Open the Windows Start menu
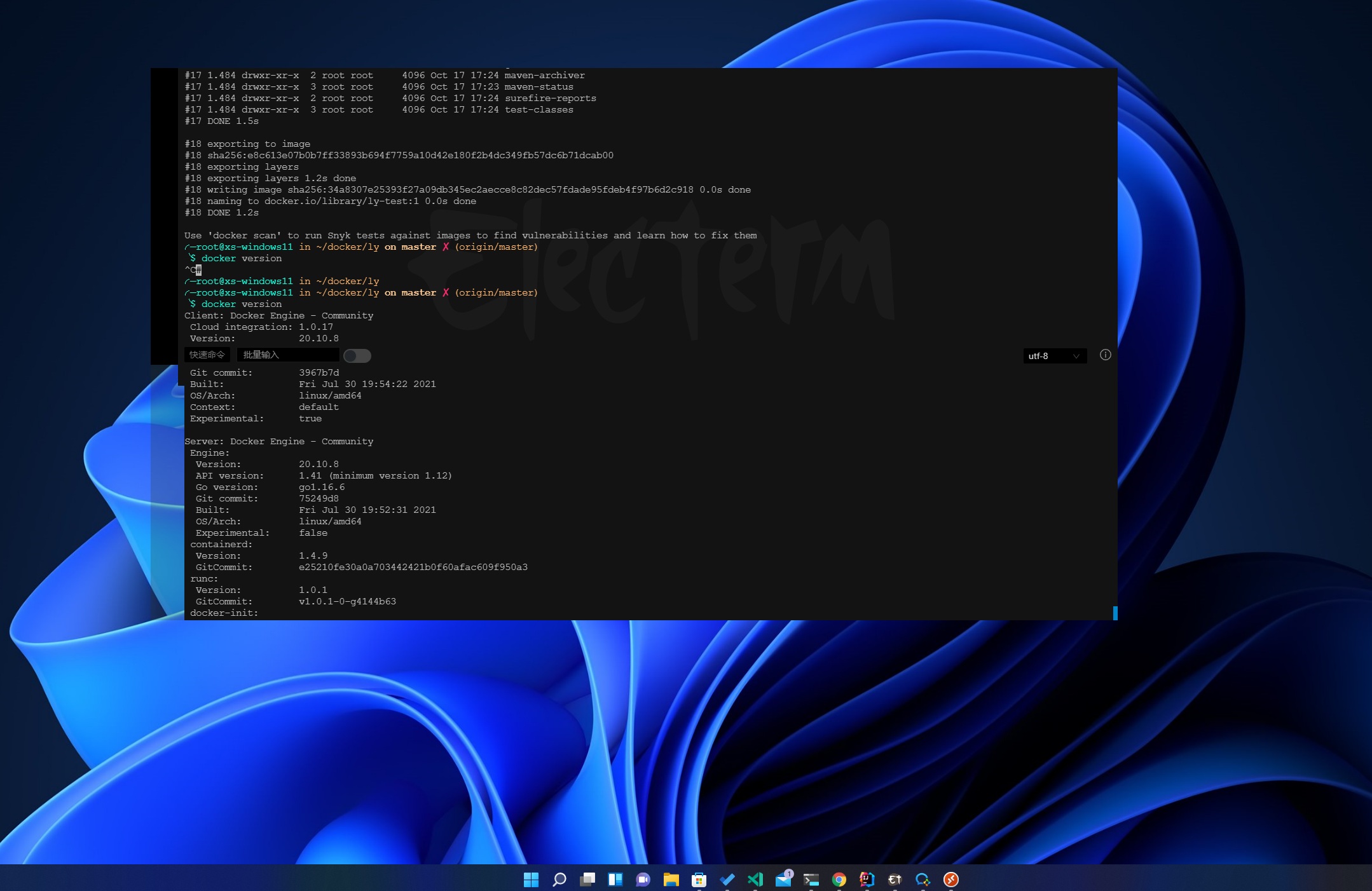This screenshot has width=1372, height=891. [531, 880]
